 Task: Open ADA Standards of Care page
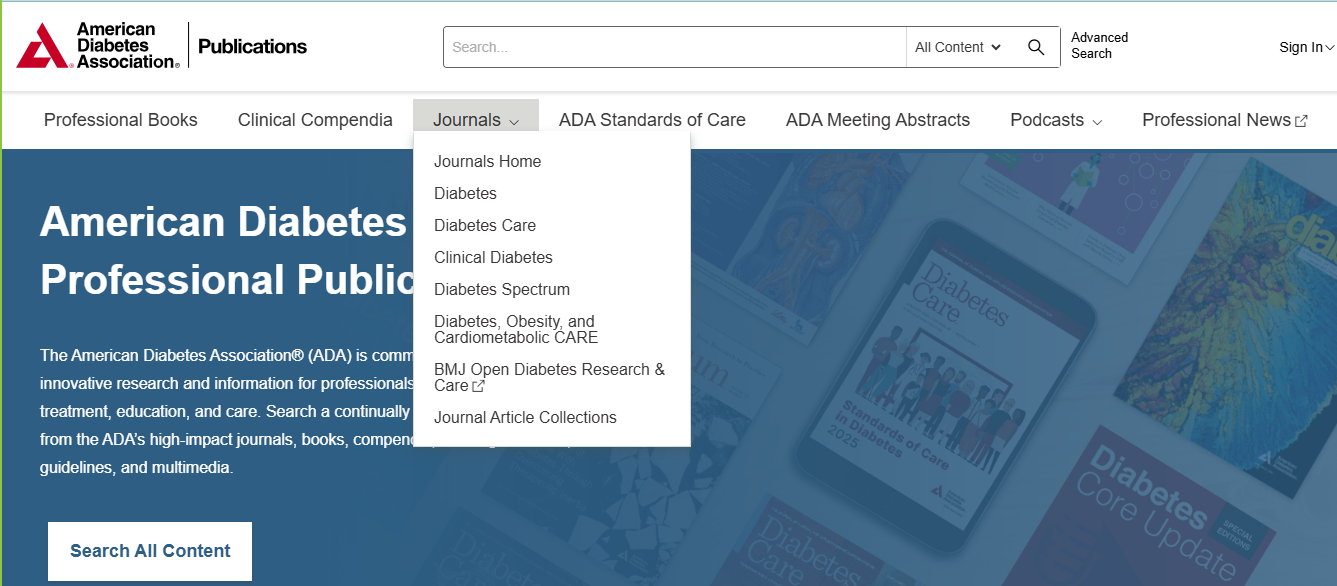[x=652, y=120]
